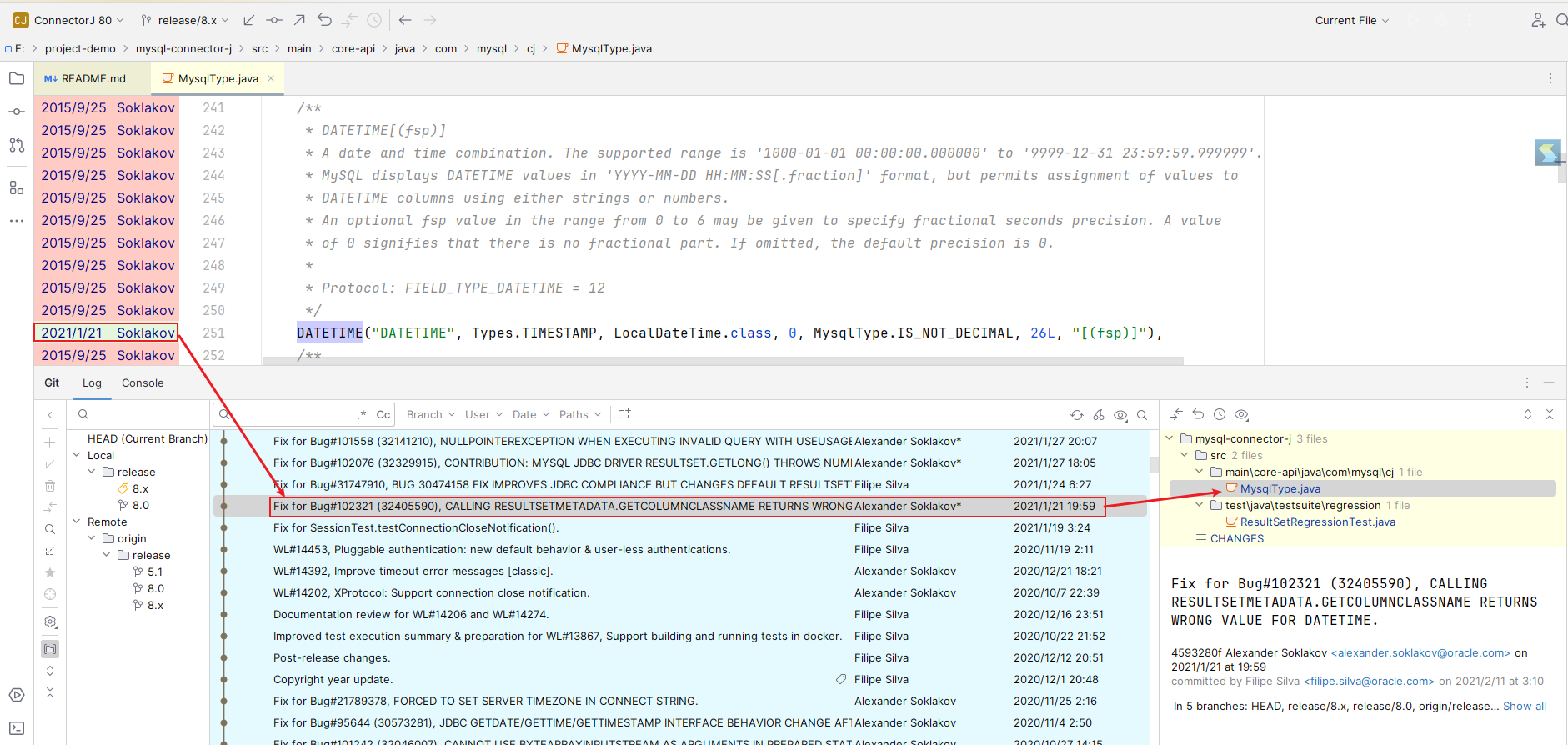Open the Date filter dropdown

[x=531, y=414]
